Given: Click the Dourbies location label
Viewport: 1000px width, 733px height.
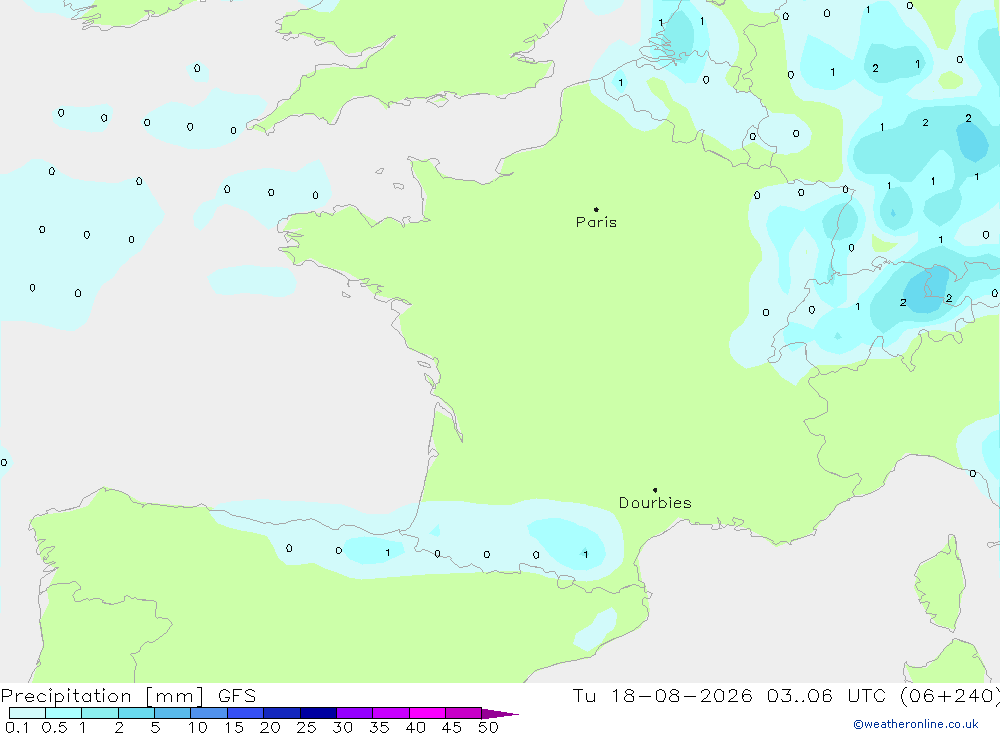Looking at the screenshot, I should (x=655, y=503).
